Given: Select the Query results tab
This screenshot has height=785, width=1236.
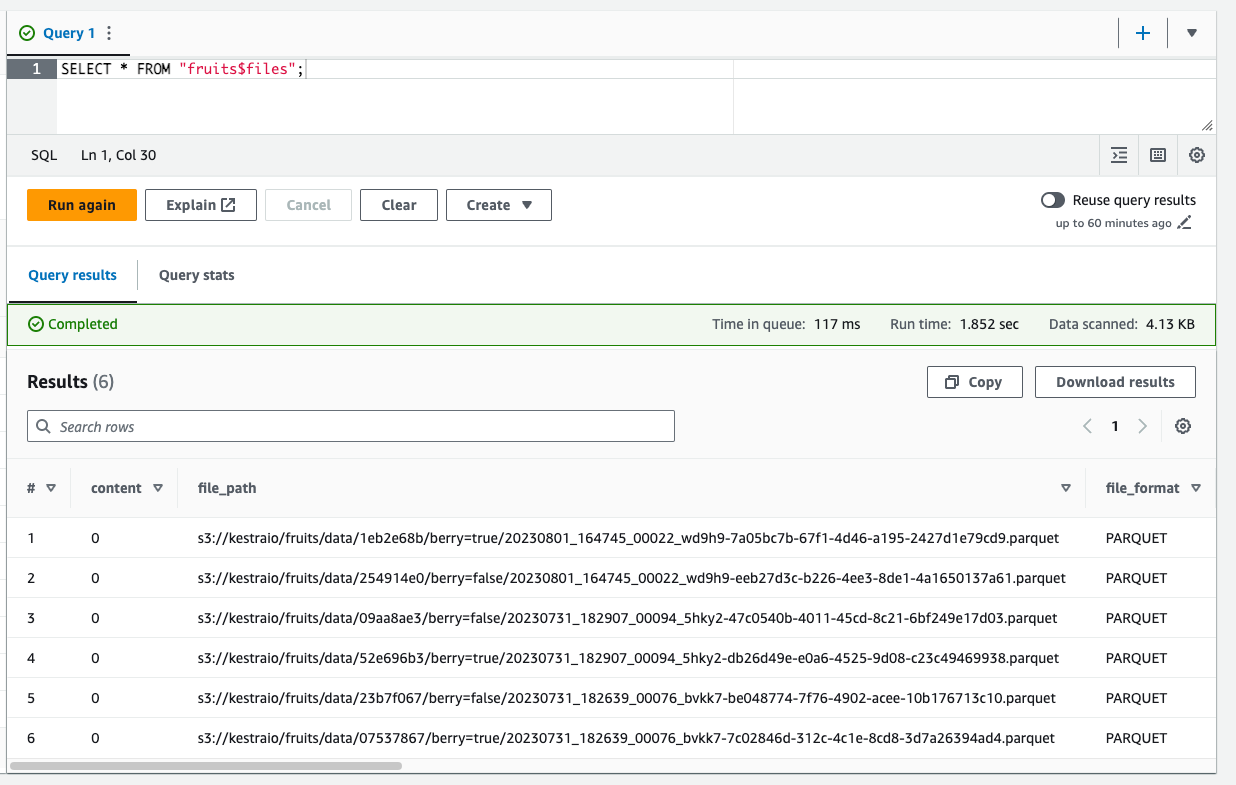Looking at the screenshot, I should point(72,275).
